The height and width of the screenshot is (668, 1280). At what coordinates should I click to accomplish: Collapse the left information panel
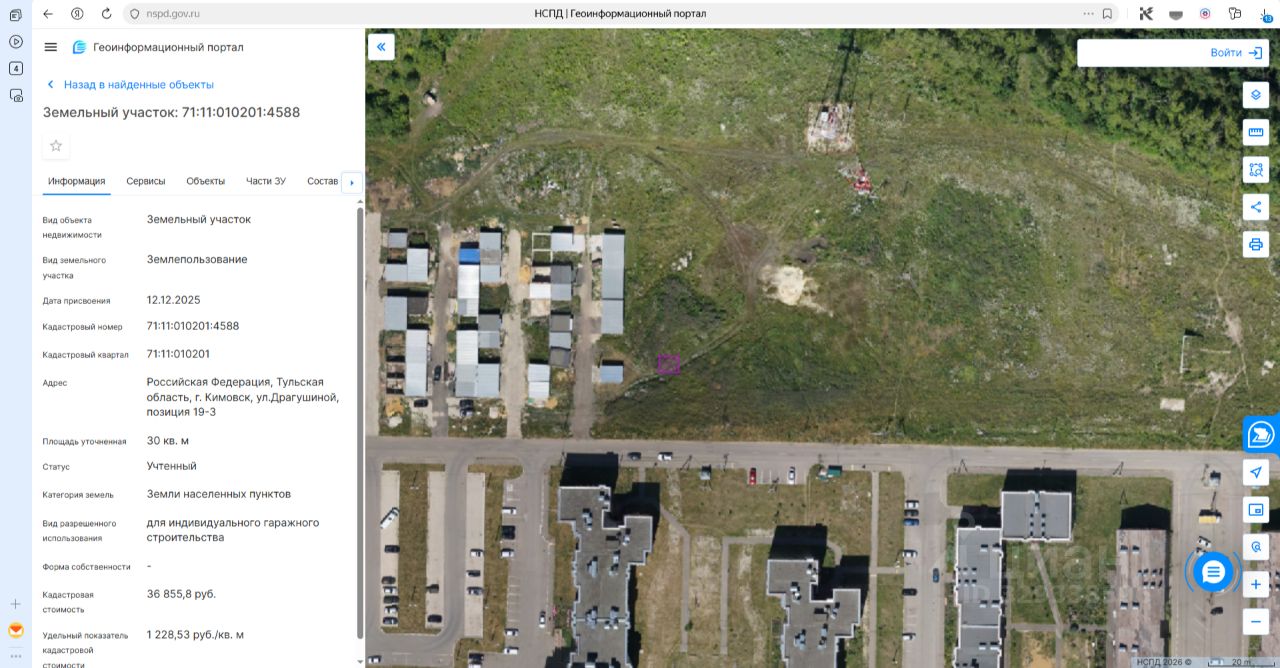(x=381, y=47)
